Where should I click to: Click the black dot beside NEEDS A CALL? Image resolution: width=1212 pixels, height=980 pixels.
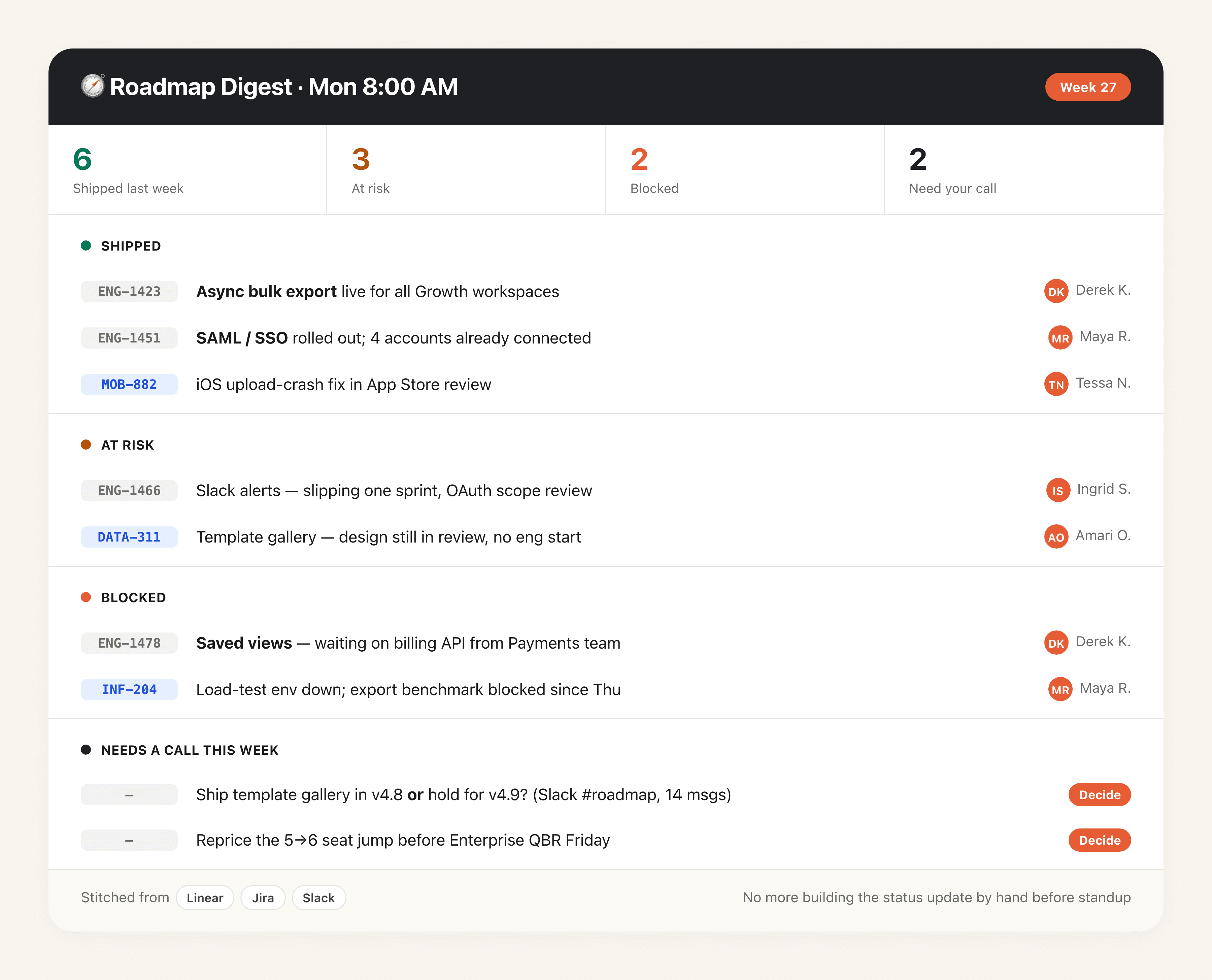(86, 750)
